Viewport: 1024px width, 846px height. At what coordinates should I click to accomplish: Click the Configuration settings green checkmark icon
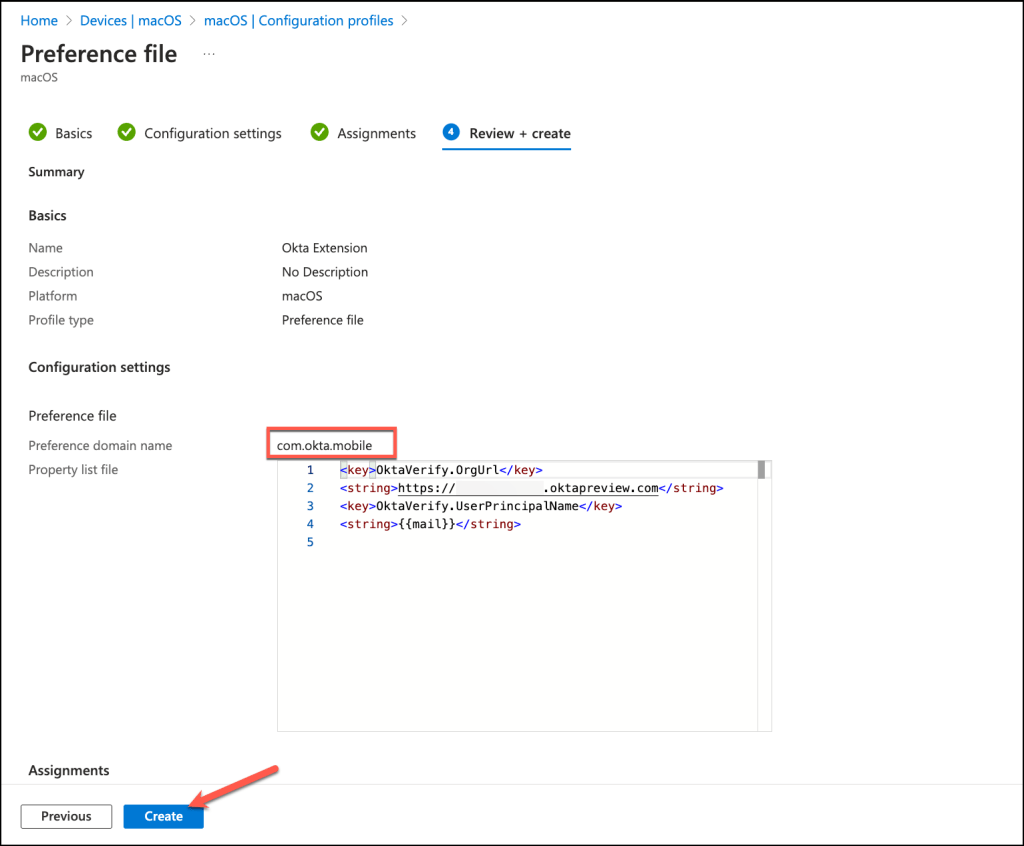(x=126, y=132)
